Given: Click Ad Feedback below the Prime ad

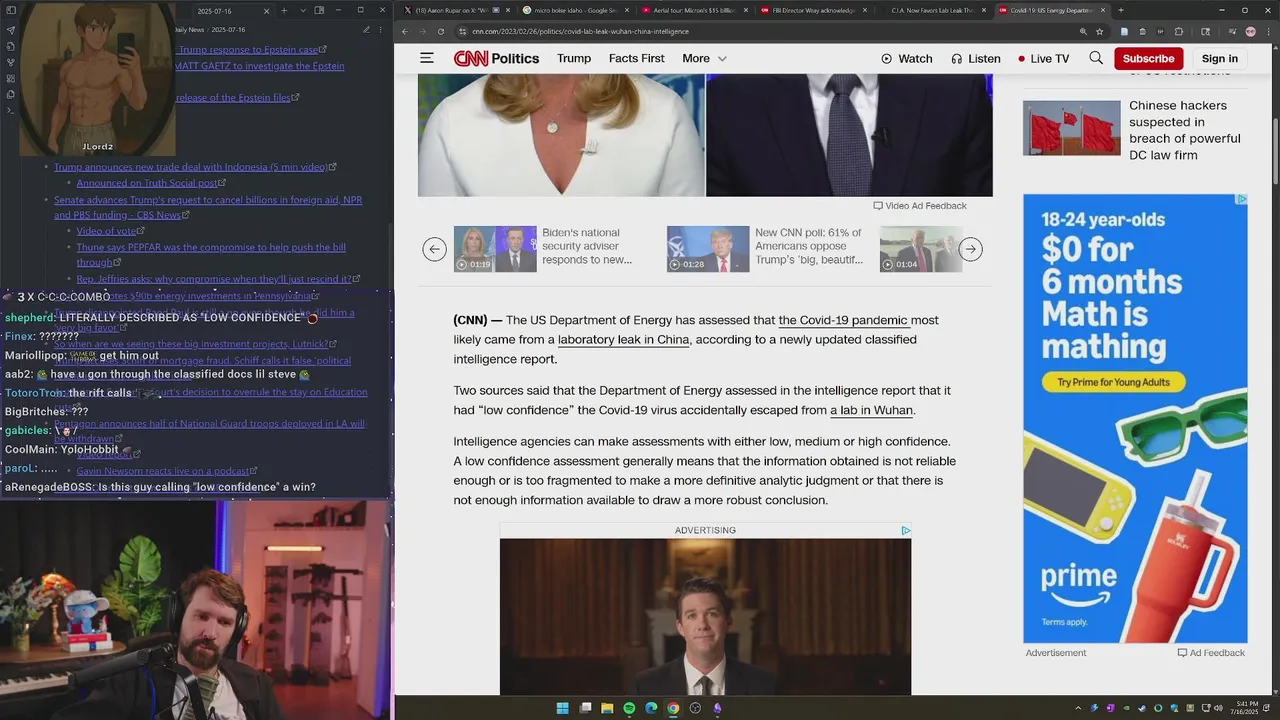Looking at the screenshot, I should pyautogui.click(x=1211, y=653).
